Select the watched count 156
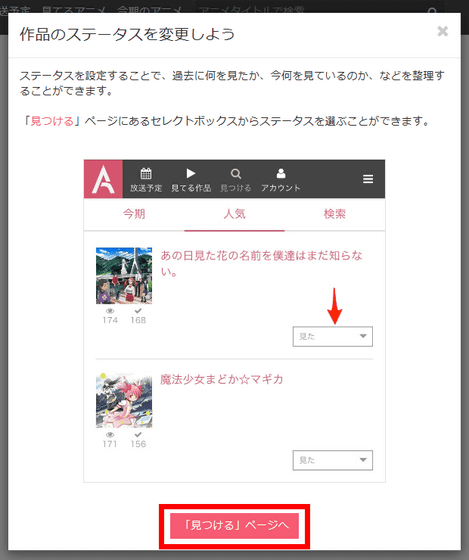 [138, 444]
